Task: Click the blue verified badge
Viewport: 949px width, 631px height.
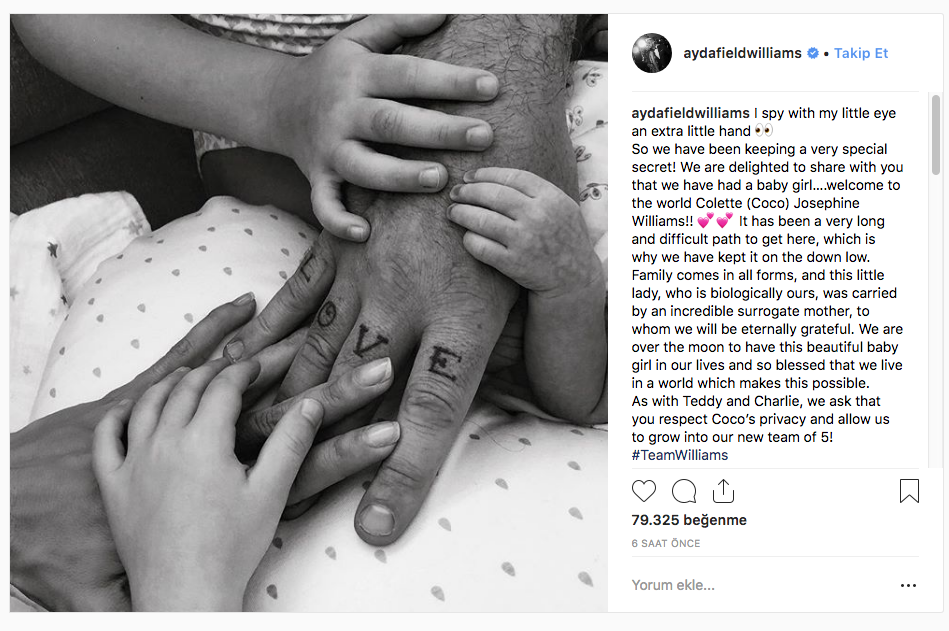Action: pyautogui.click(x=813, y=53)
